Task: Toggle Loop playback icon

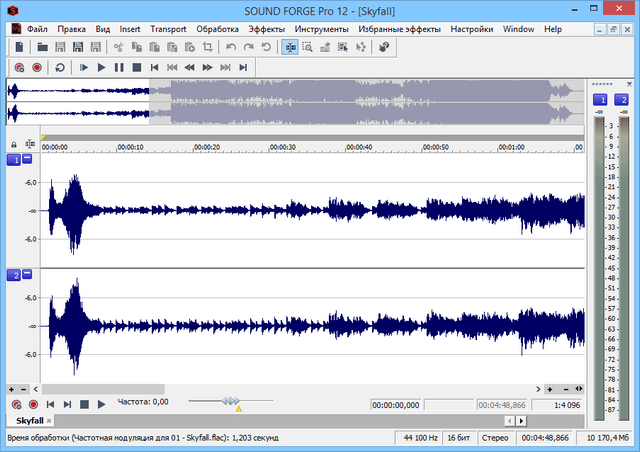Action: [x=60, y=67]
